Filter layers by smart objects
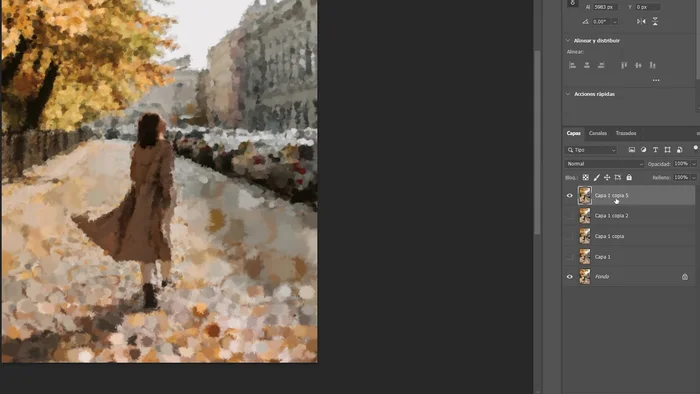 pos(679,150)
